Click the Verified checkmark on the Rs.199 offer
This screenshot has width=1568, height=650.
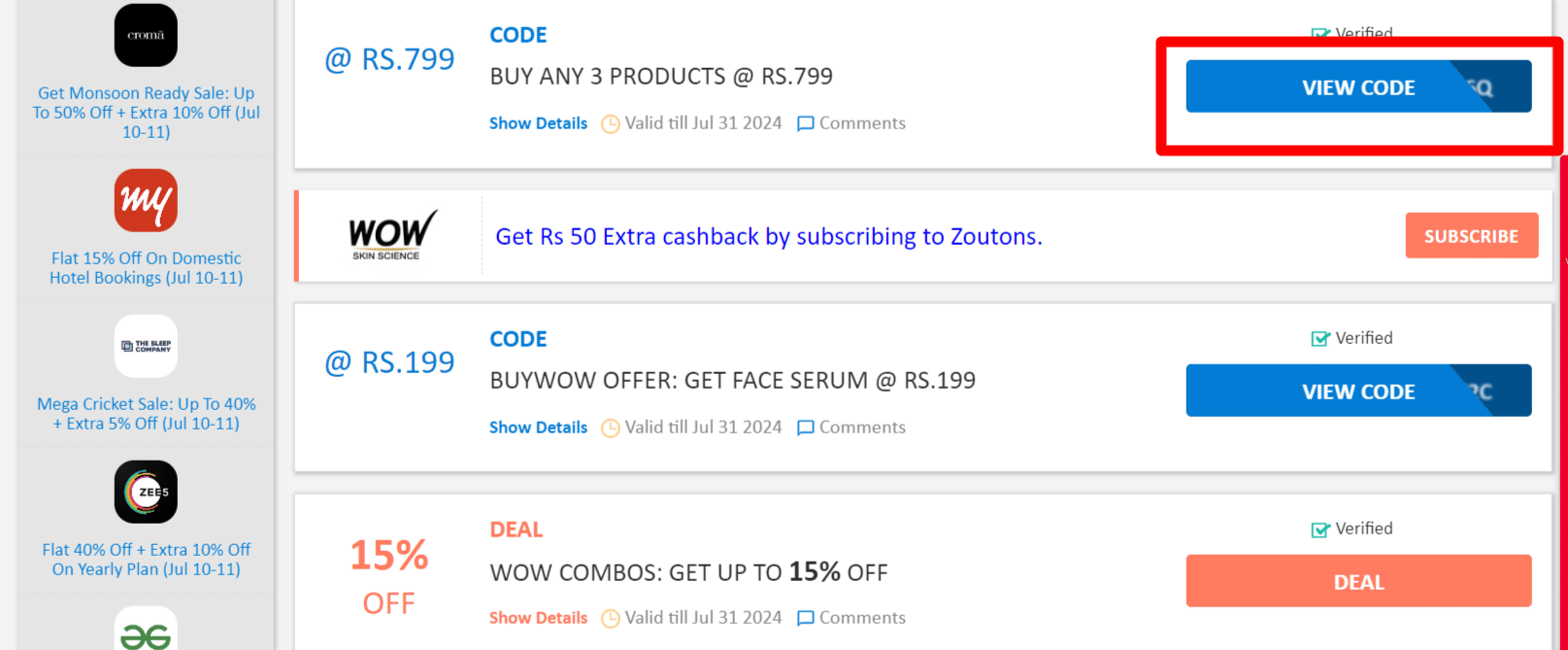click(1320, 337)
